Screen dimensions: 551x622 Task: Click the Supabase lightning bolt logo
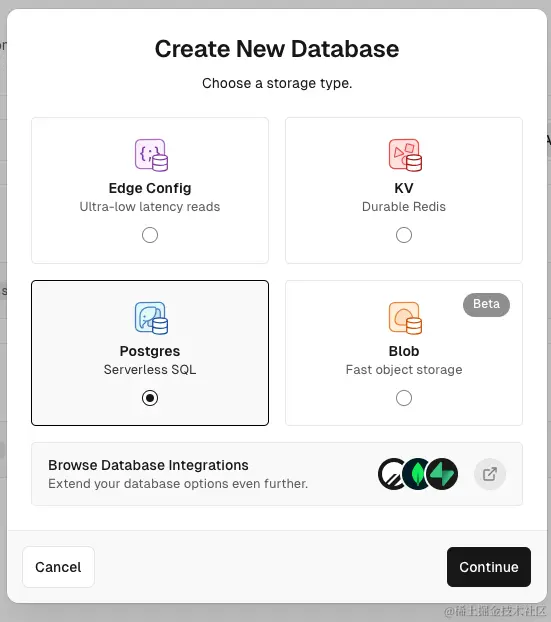(x=442, y=474)
